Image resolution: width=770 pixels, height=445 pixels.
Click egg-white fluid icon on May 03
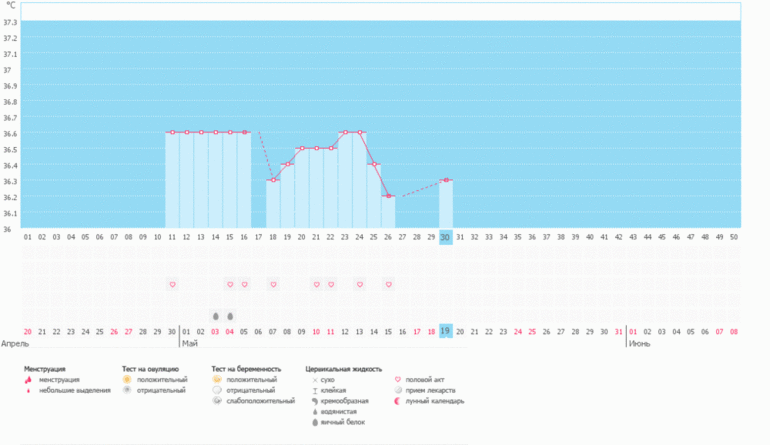pos(215,316)
